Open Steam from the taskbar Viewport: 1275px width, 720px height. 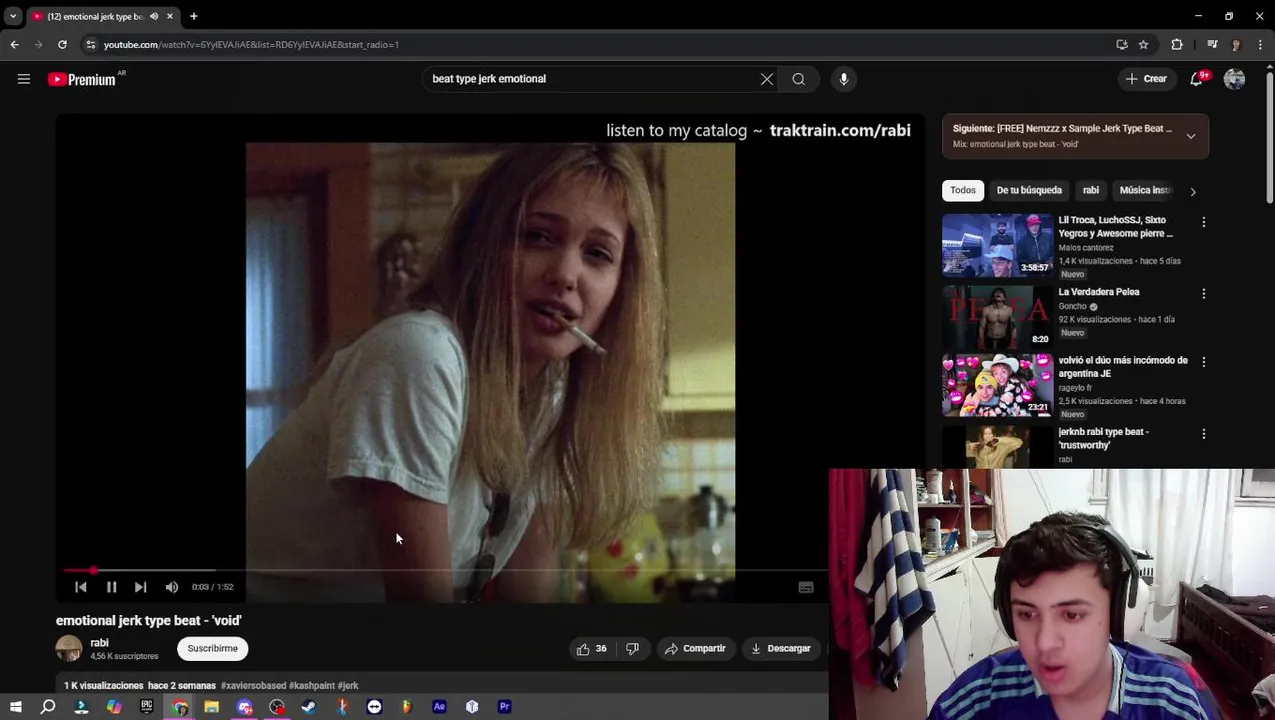coord(309,707)
